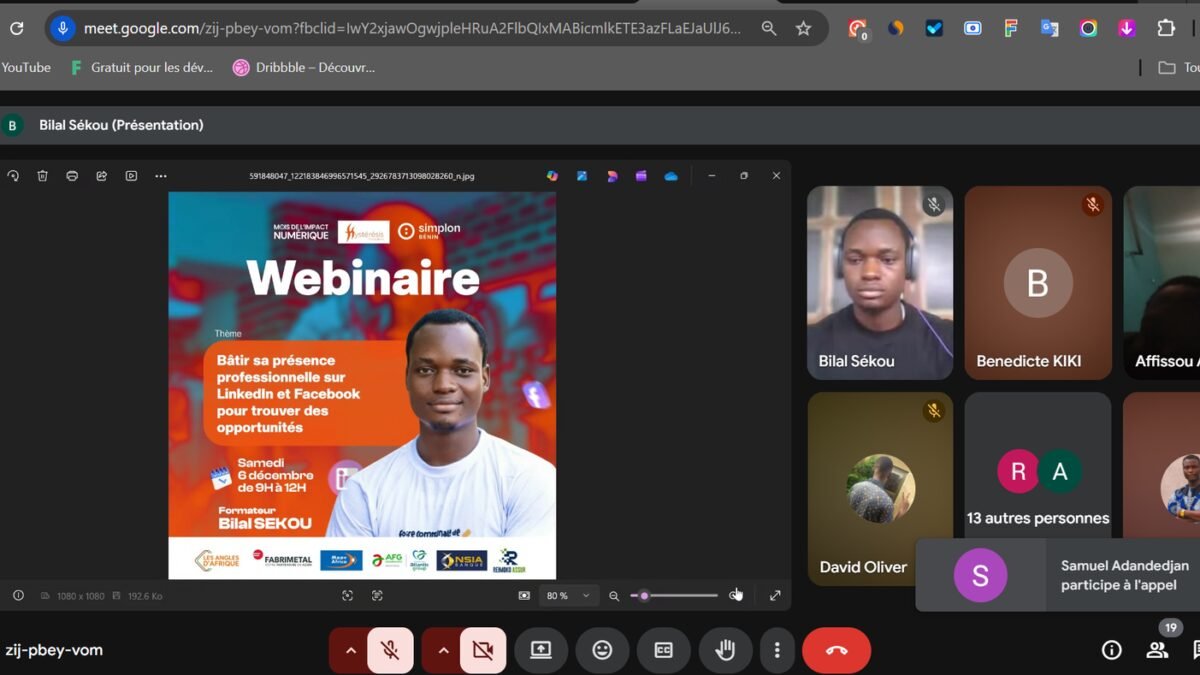The height and width of the screenshot is (675, 1200).
Task: Open meeting details info icon
Action: [1111, 650]
